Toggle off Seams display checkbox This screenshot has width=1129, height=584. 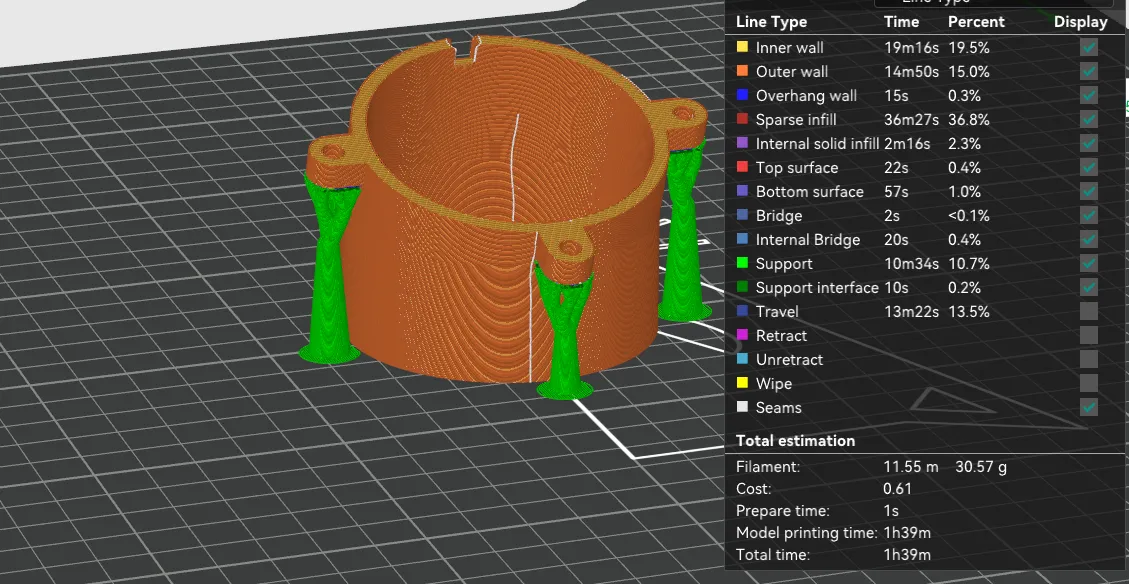[1089, 407]
